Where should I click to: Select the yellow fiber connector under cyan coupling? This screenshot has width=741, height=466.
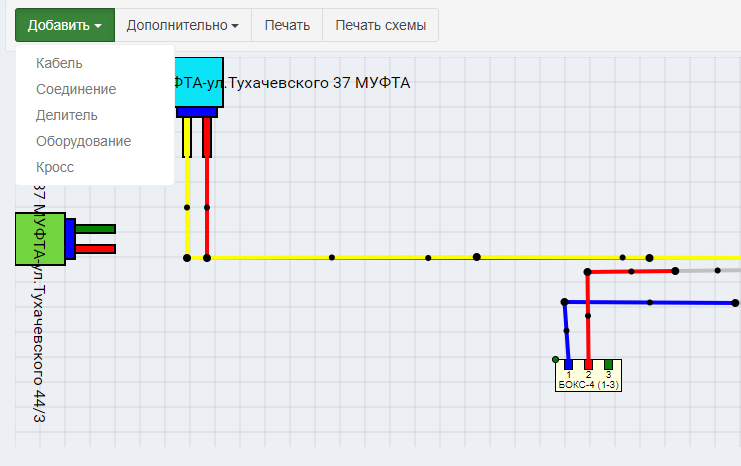pos(187,137)
